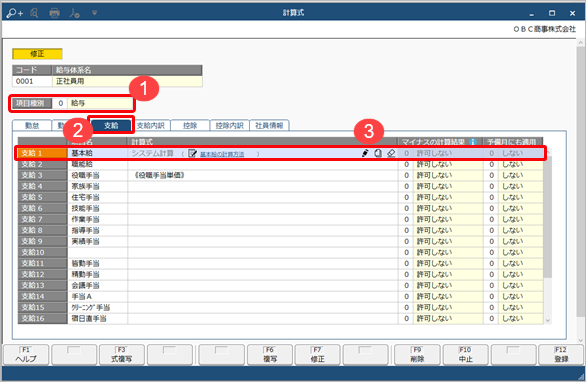586x382 pixels.
Task: Click the 職能給 item name cell
Action: click(98, 164)
